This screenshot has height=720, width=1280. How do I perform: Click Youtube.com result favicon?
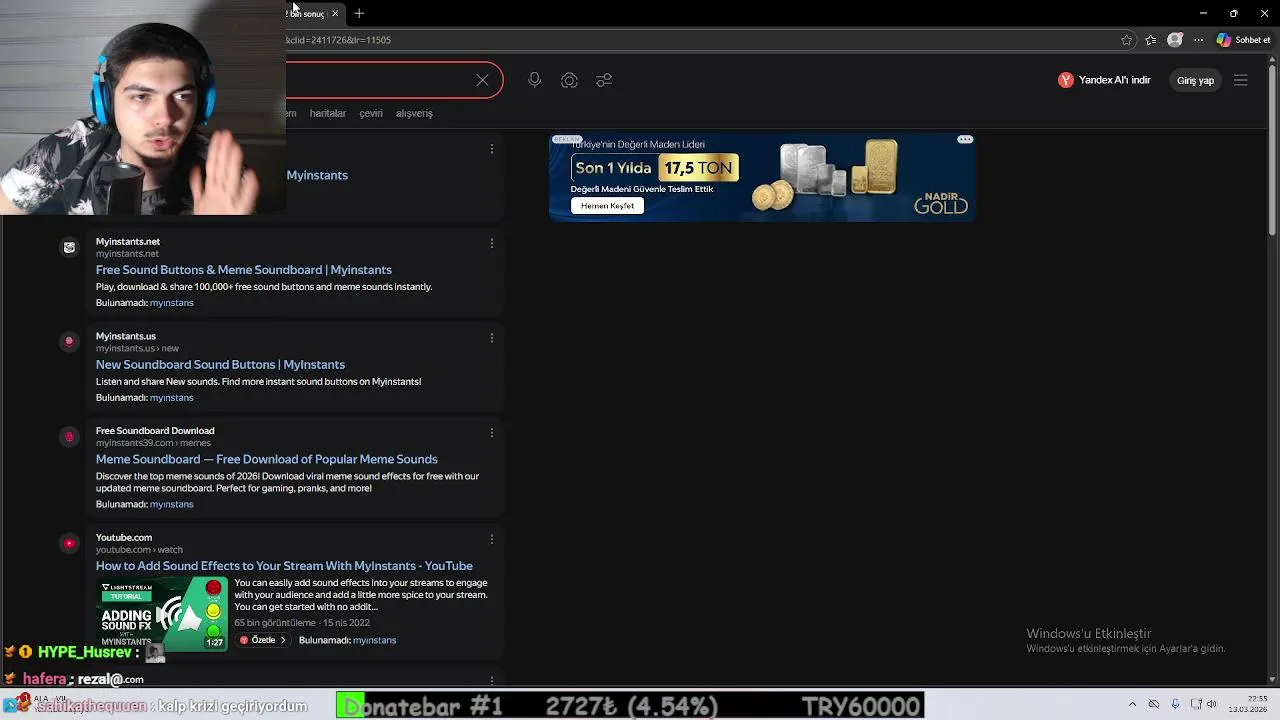click(x=69, y=543)
